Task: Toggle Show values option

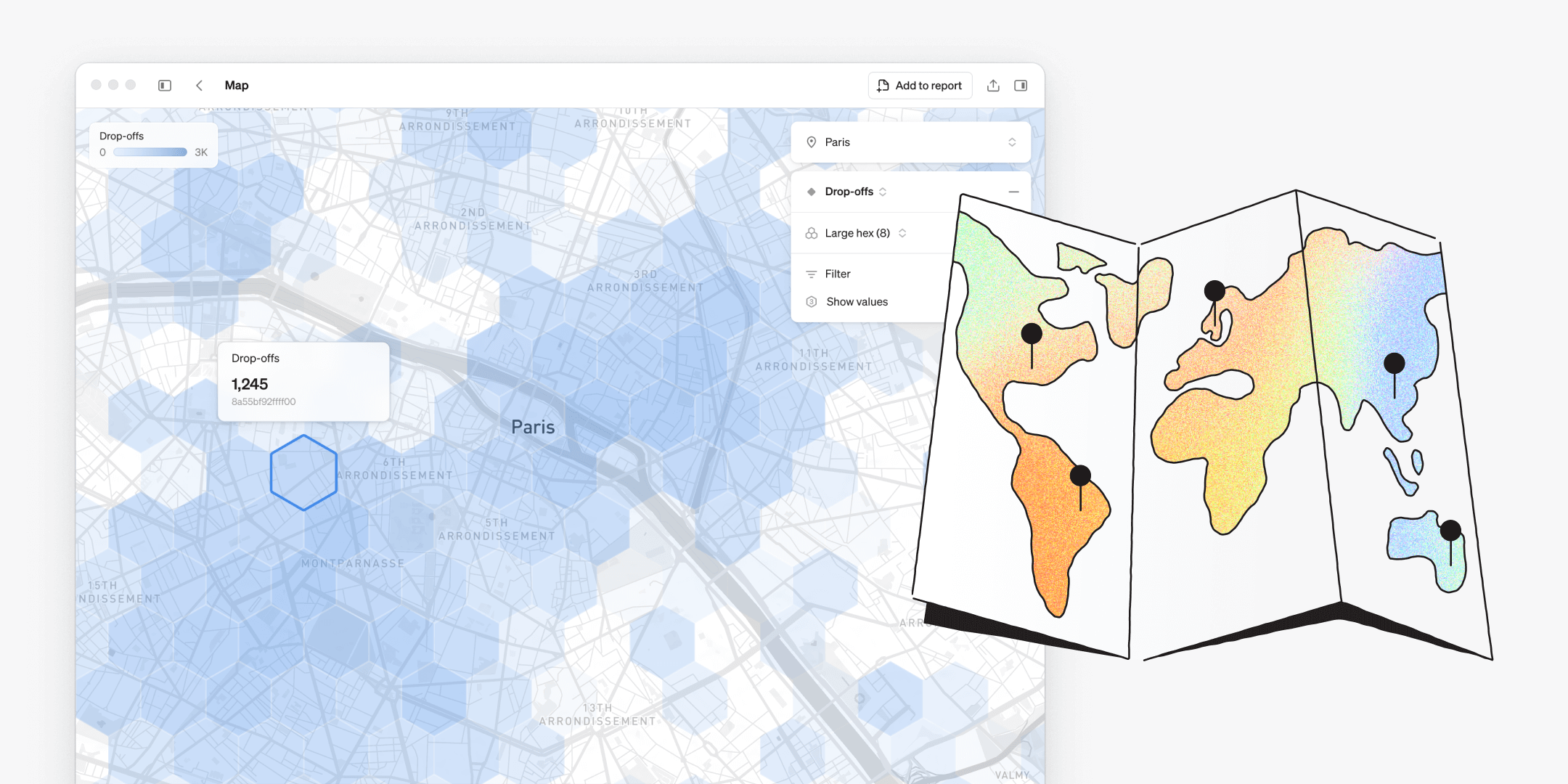Action: [x=857, y=302]
